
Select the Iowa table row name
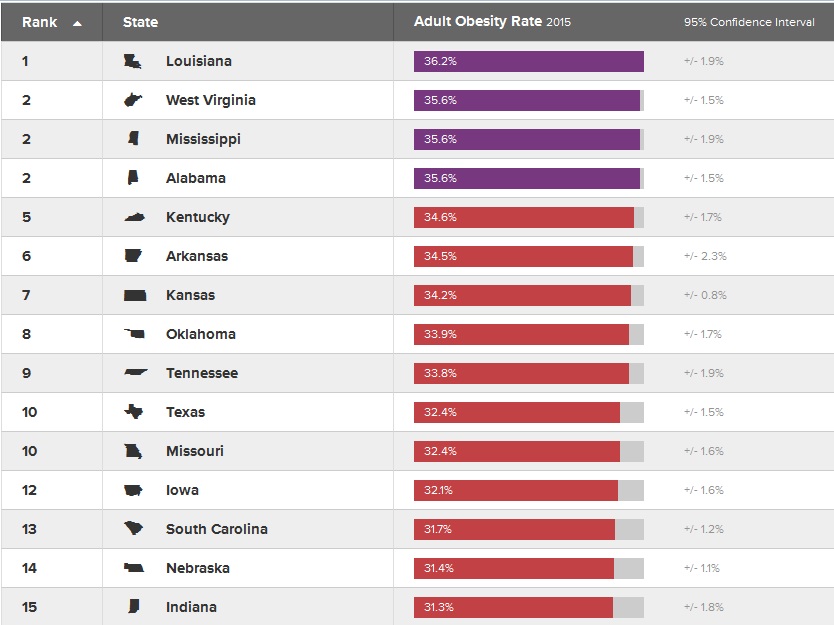182,490
